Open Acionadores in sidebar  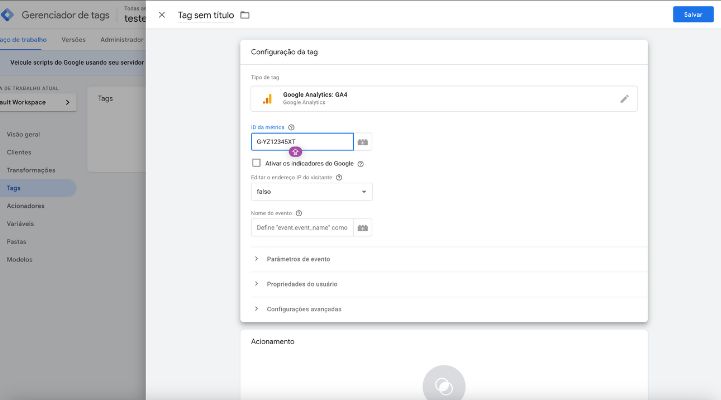pyautogui.click(x=25, y=206)
